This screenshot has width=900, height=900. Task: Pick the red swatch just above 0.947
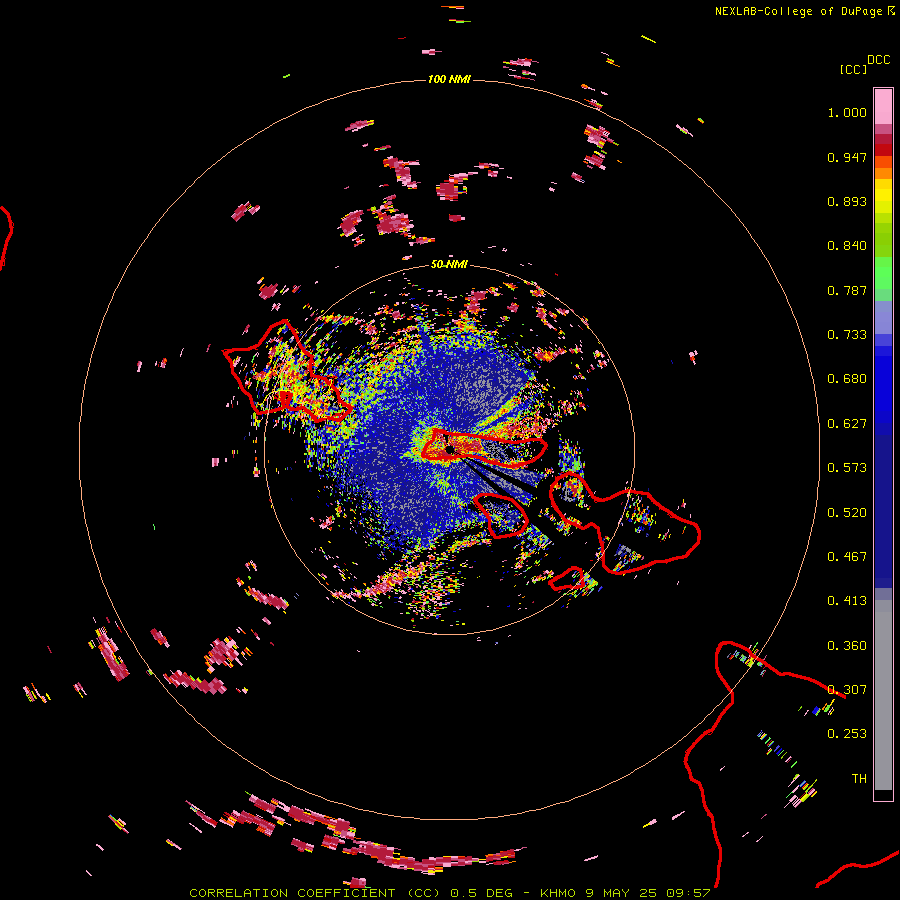[883, 150]
